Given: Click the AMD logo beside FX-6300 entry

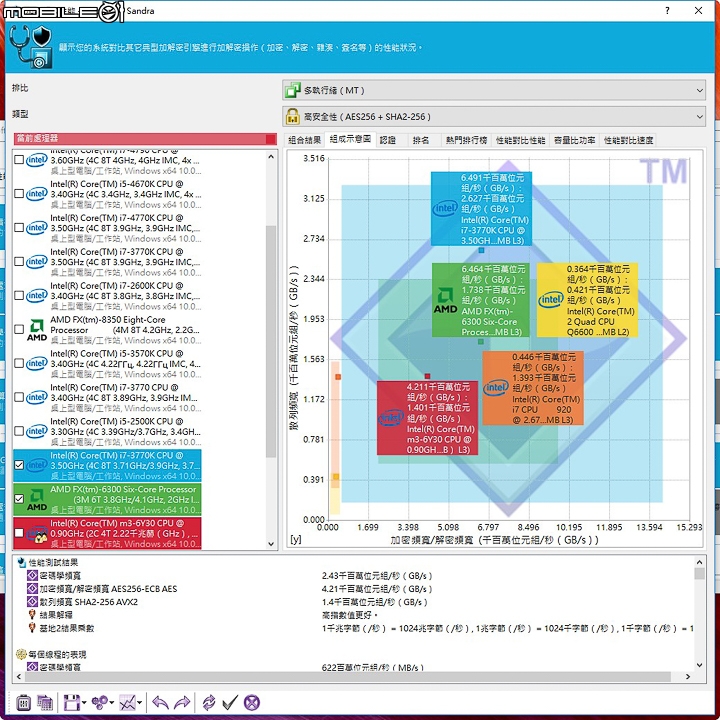Looking at the screenshot, I should (37, 500).
